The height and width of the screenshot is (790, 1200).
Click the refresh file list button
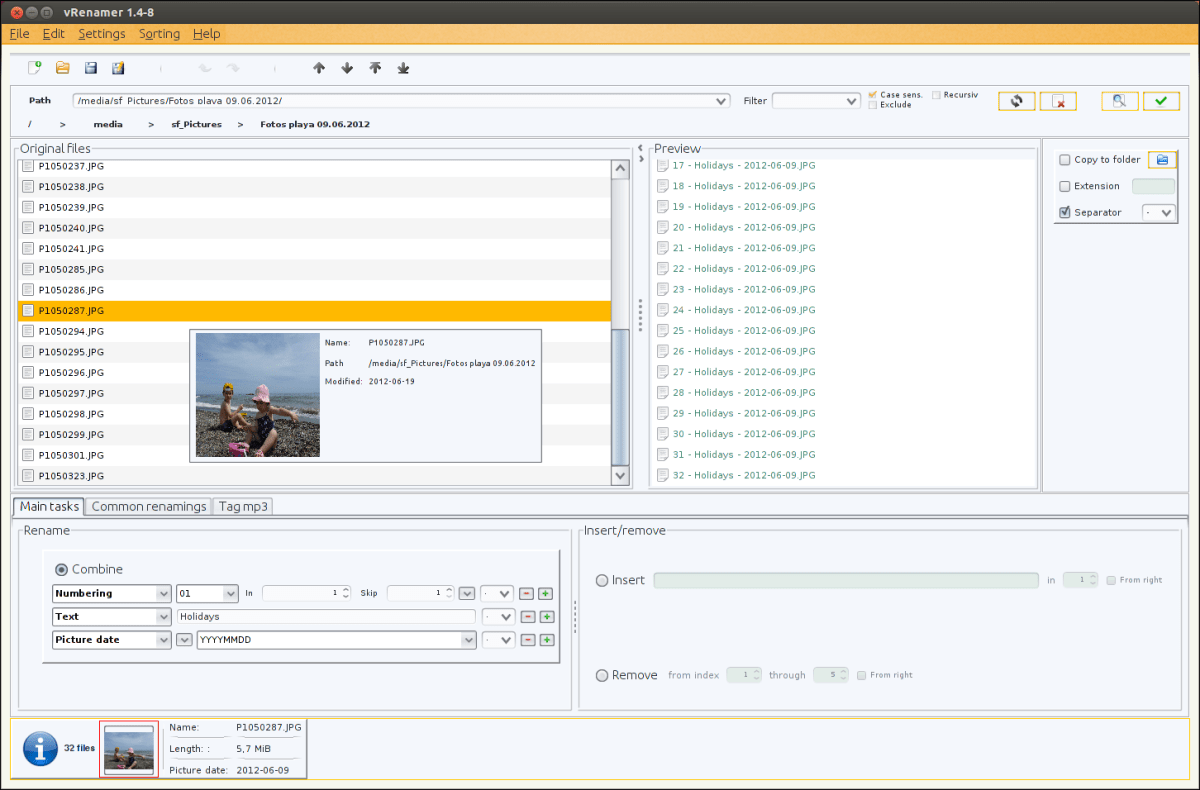1016,101
